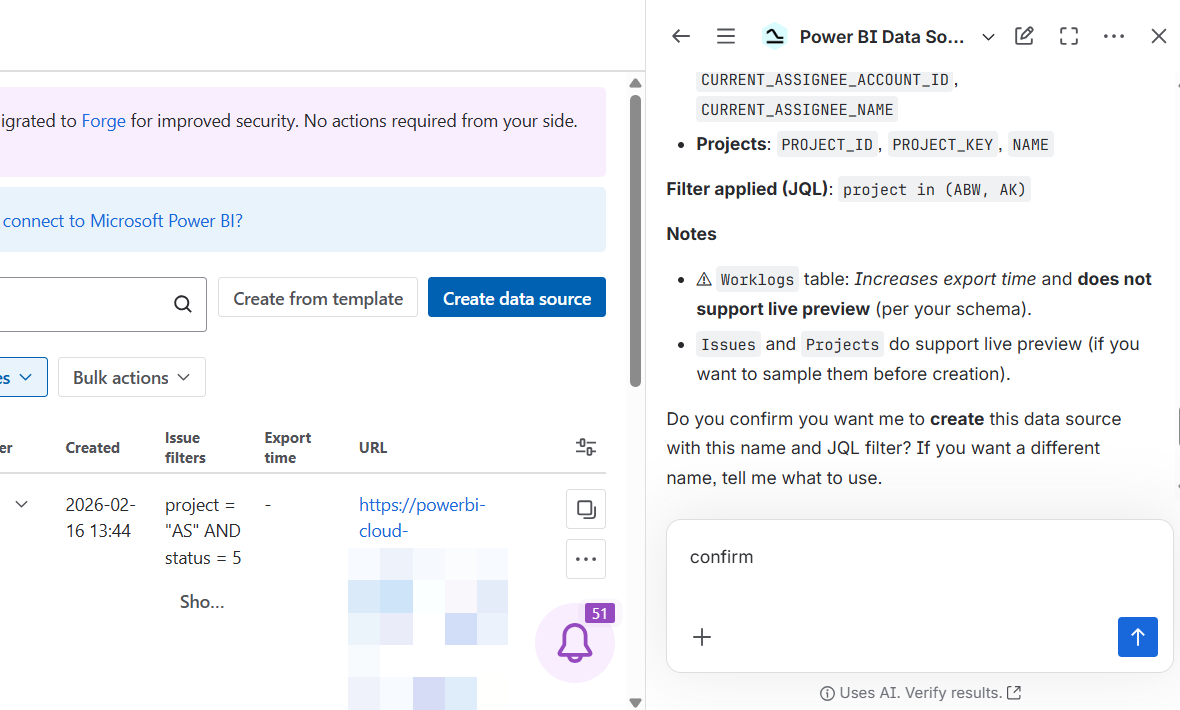Go back using the chat panel arrow
This screenshot has width=1180, height=710.
point(680,36)
